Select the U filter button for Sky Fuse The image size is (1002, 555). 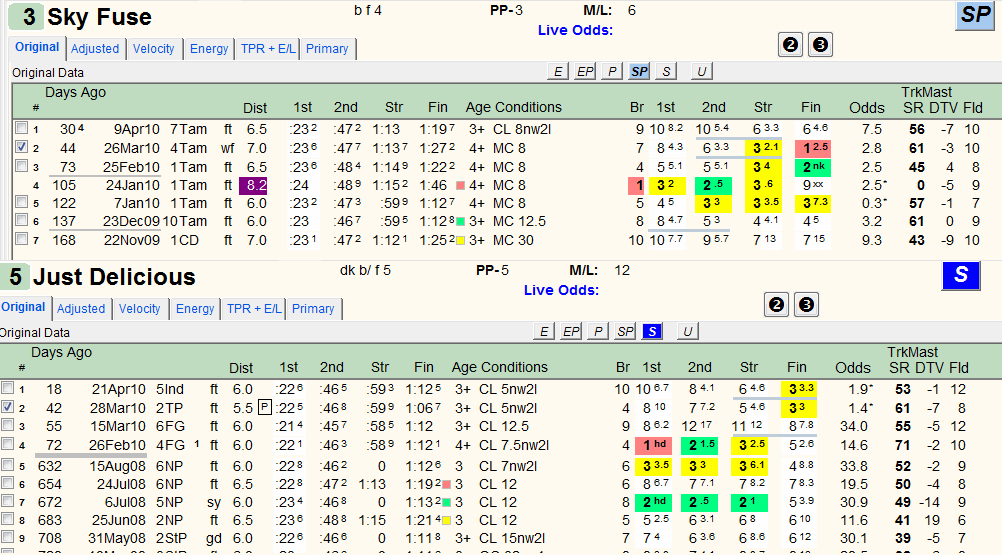701,72
